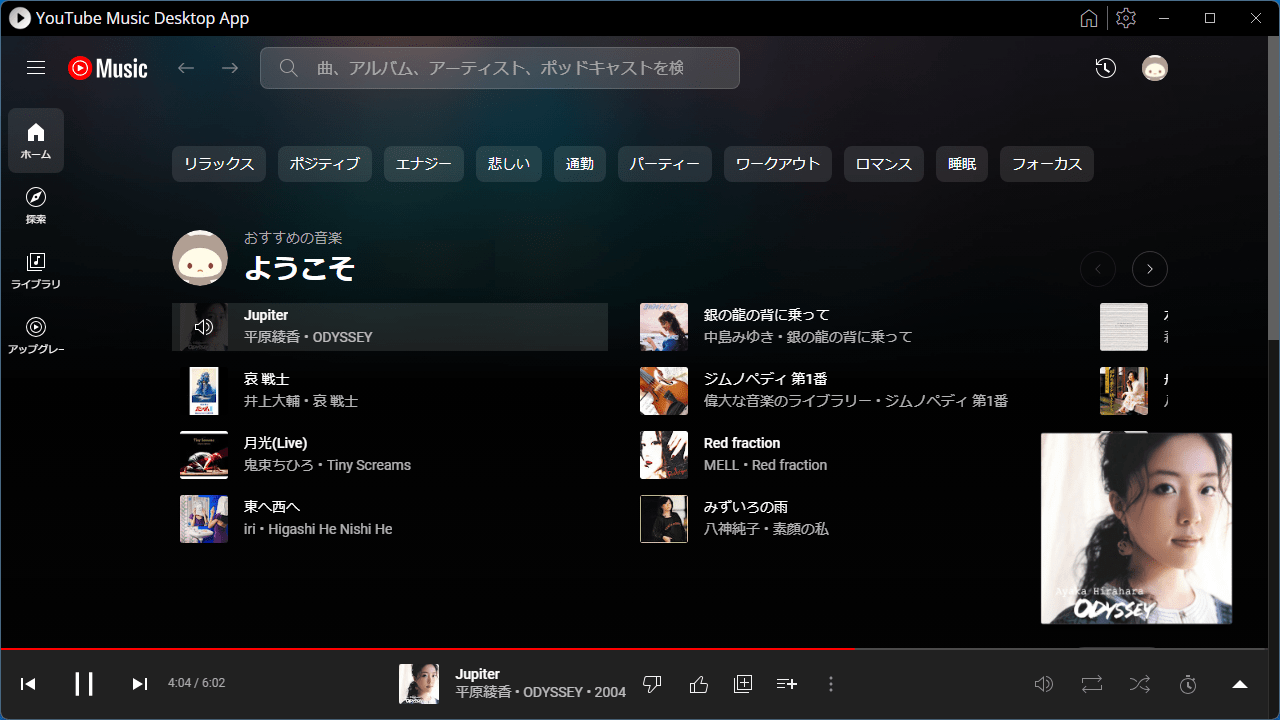Open the ライブラリ sidebar tab
1280x720 pixels.
(x=36, y=270)
